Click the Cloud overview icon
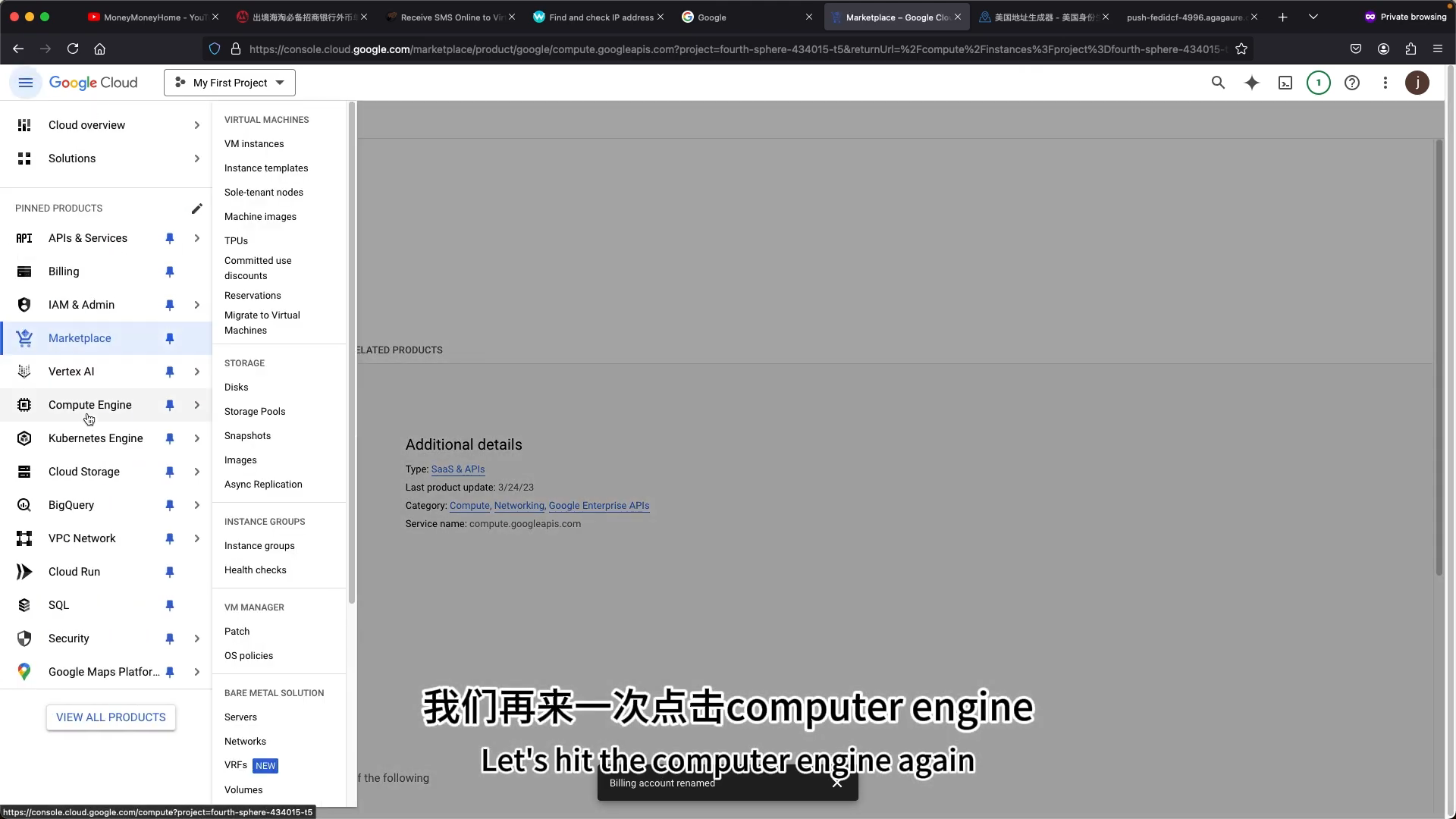 tap(24, 125)
